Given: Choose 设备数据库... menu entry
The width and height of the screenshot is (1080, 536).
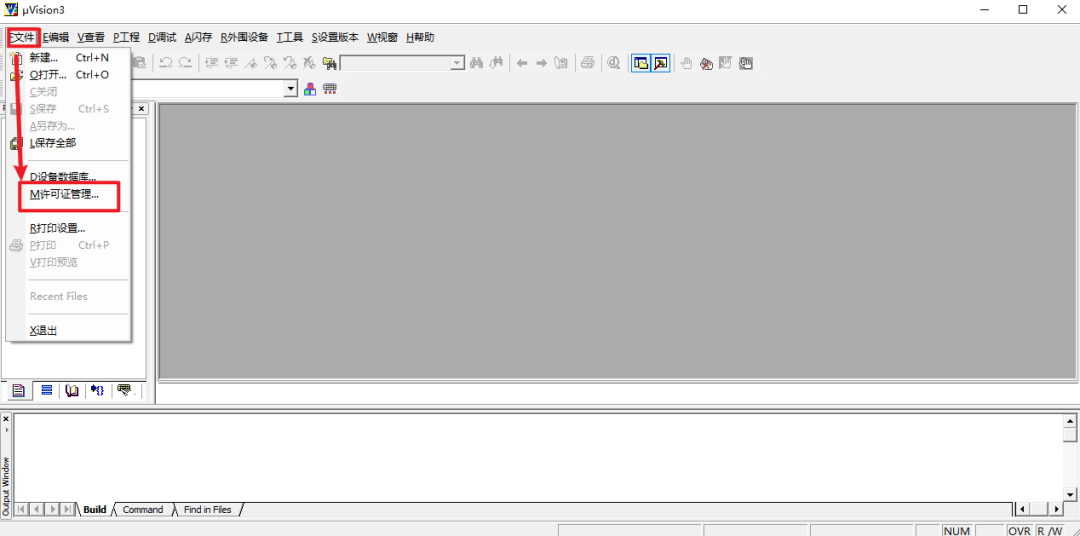Looking at the screenshot, I should (x=69, y=177).
